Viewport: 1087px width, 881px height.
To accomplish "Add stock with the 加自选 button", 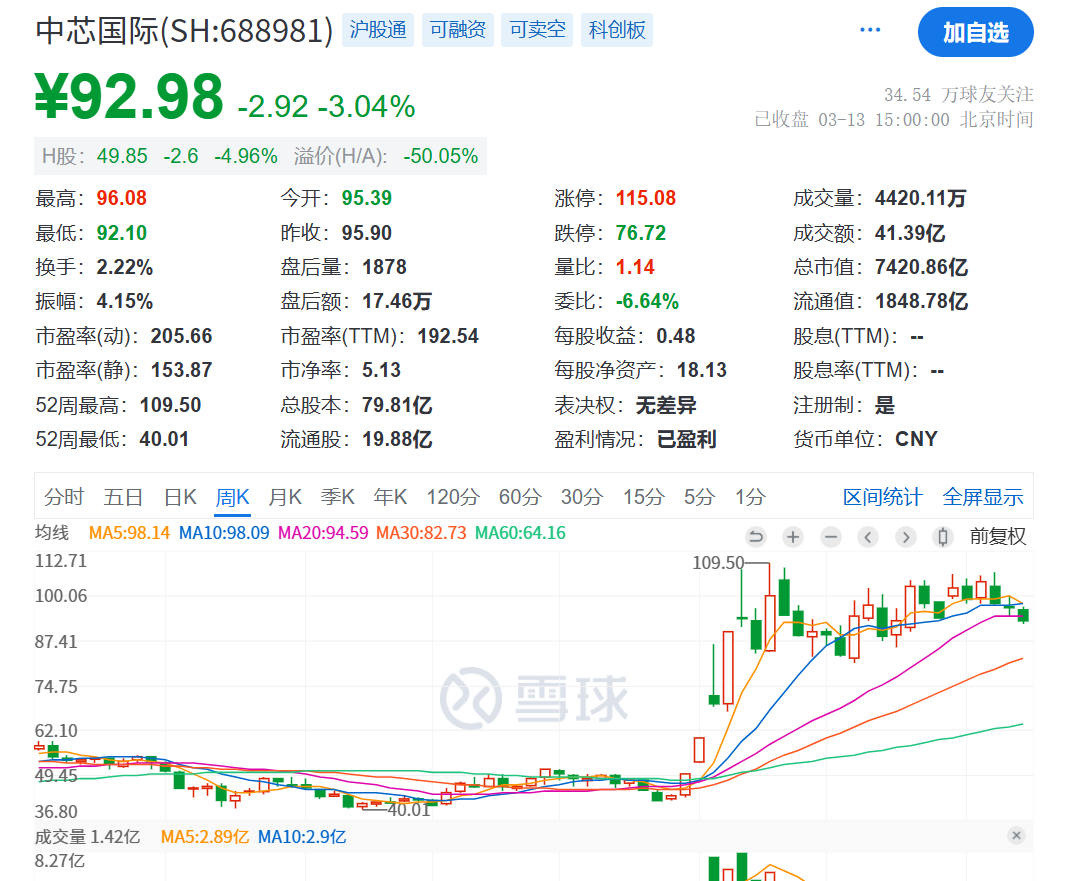I will tap(975, 33).
